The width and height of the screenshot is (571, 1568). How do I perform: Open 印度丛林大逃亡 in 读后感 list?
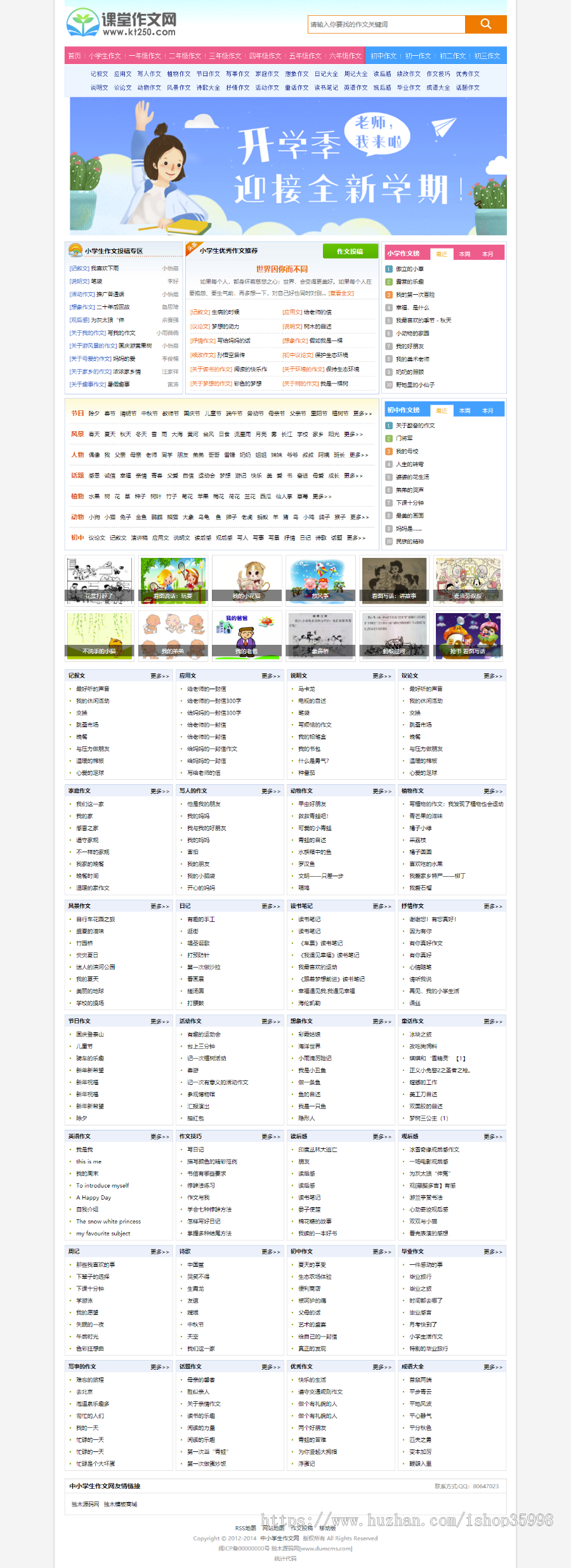point(318,1150)
